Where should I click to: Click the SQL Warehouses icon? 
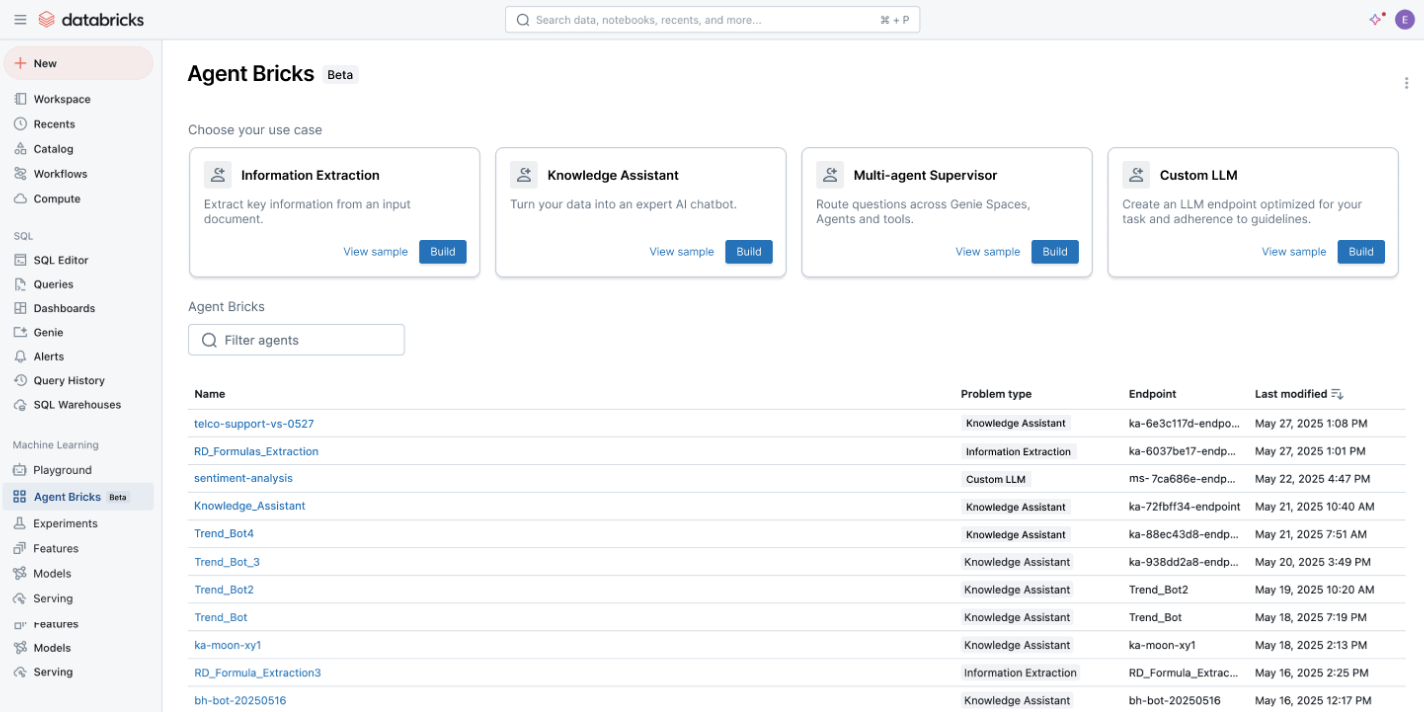tap(20, 405)
